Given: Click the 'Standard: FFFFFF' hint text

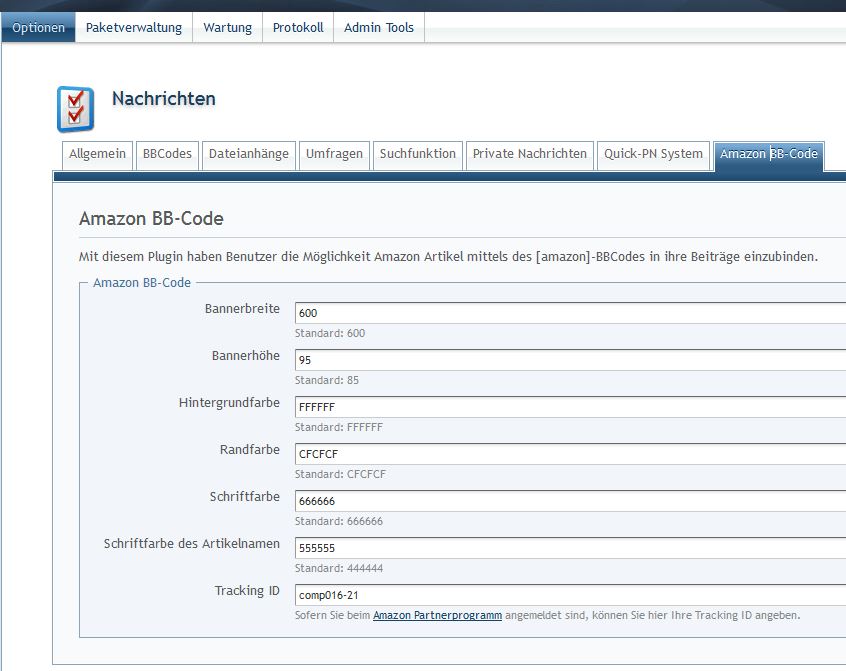Looking at the screenshot, I should [x=339, y=427].
